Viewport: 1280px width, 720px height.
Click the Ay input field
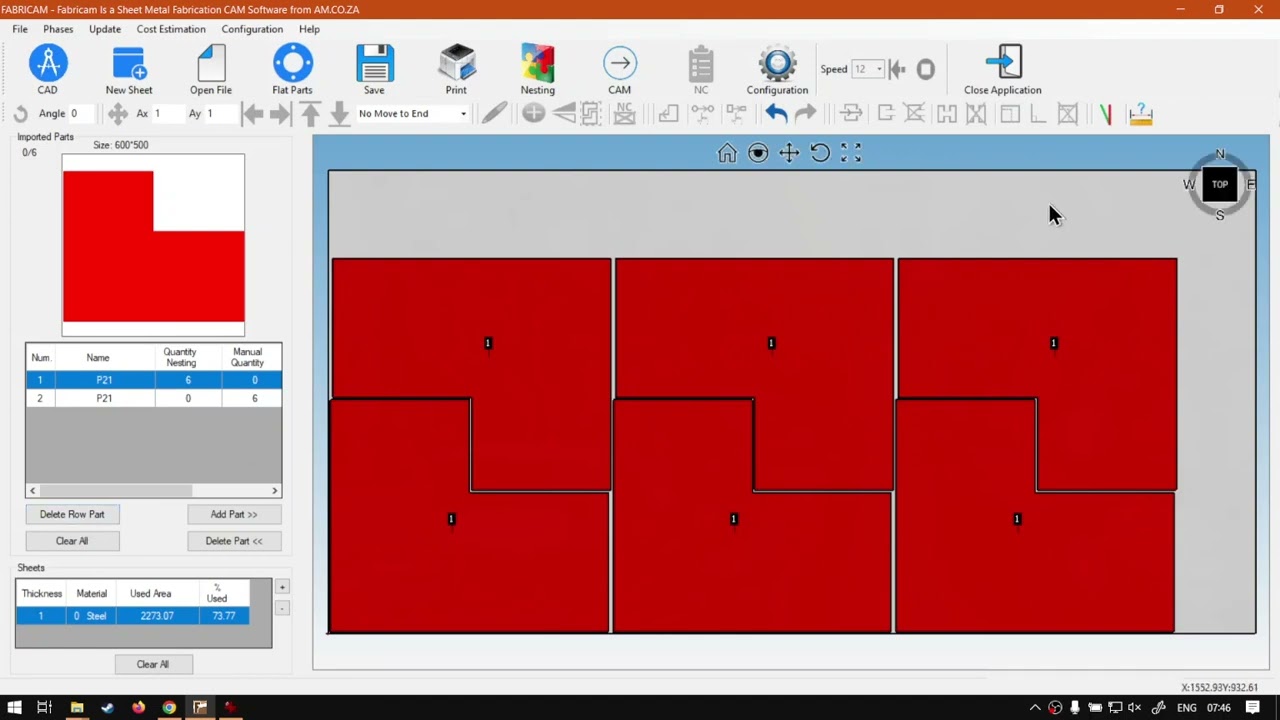[x=219, y=114]
